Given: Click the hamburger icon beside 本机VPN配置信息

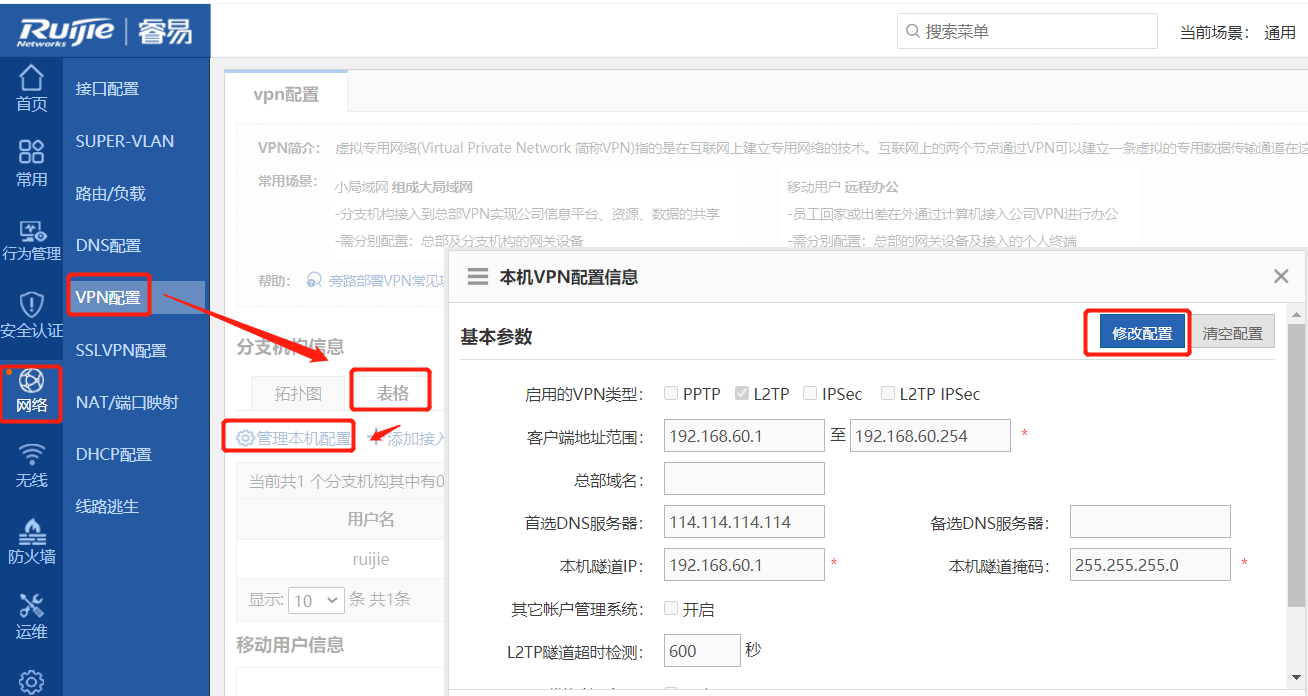Looking at the screenshot, I should point(478,277).
